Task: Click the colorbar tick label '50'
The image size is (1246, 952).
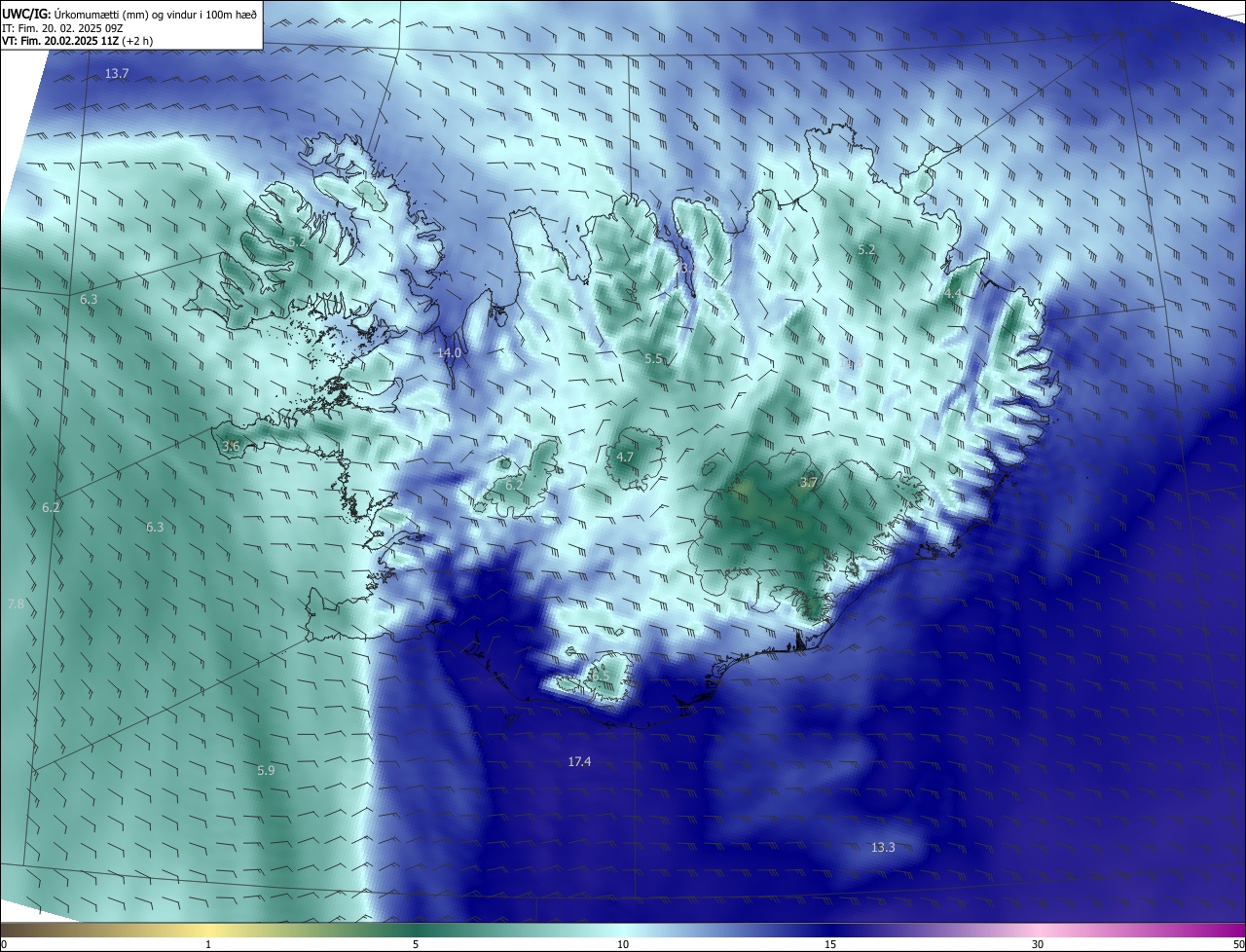Action: click(1238, 944)
